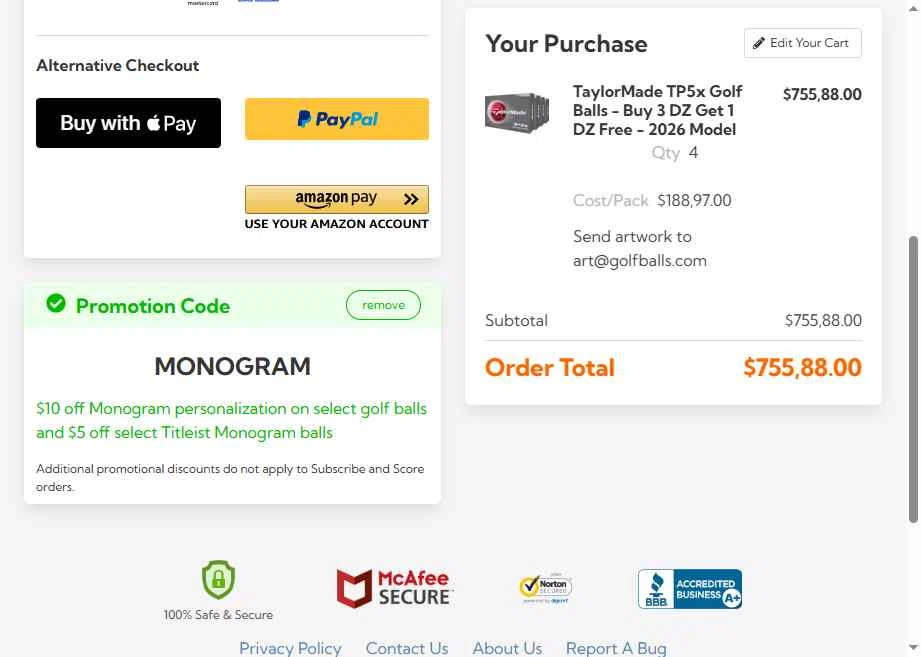
Task: Click the 100% Safe & Secure lock badge
Action: coord(218,580)
